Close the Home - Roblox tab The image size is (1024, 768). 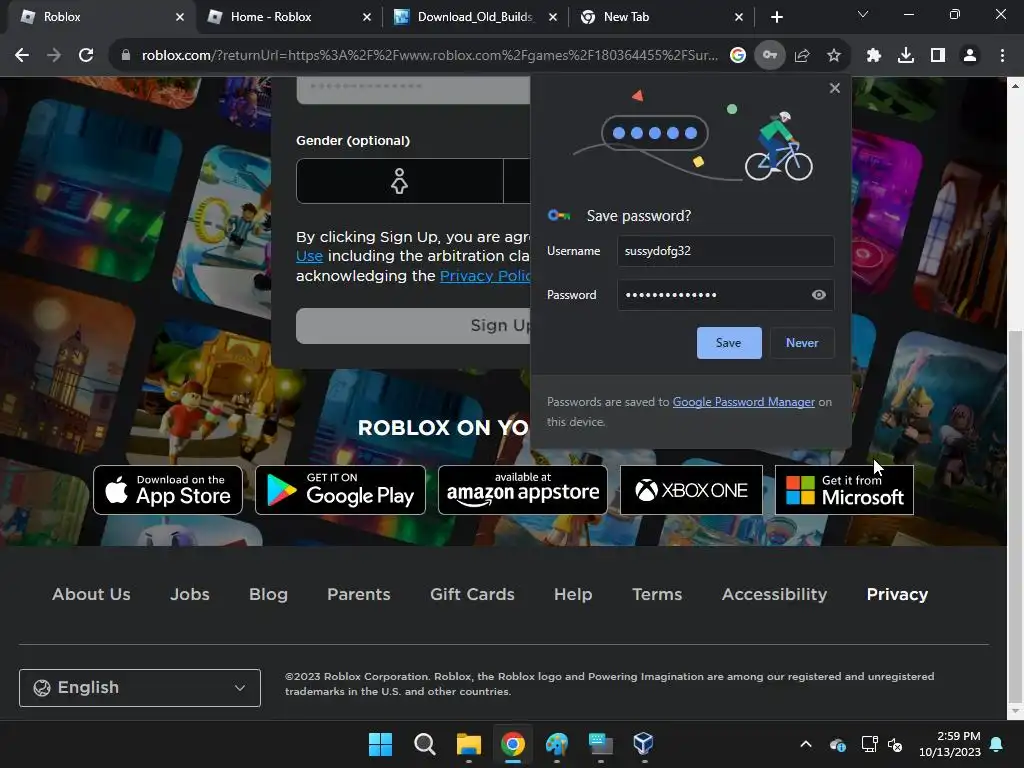(x=367, y=17)
